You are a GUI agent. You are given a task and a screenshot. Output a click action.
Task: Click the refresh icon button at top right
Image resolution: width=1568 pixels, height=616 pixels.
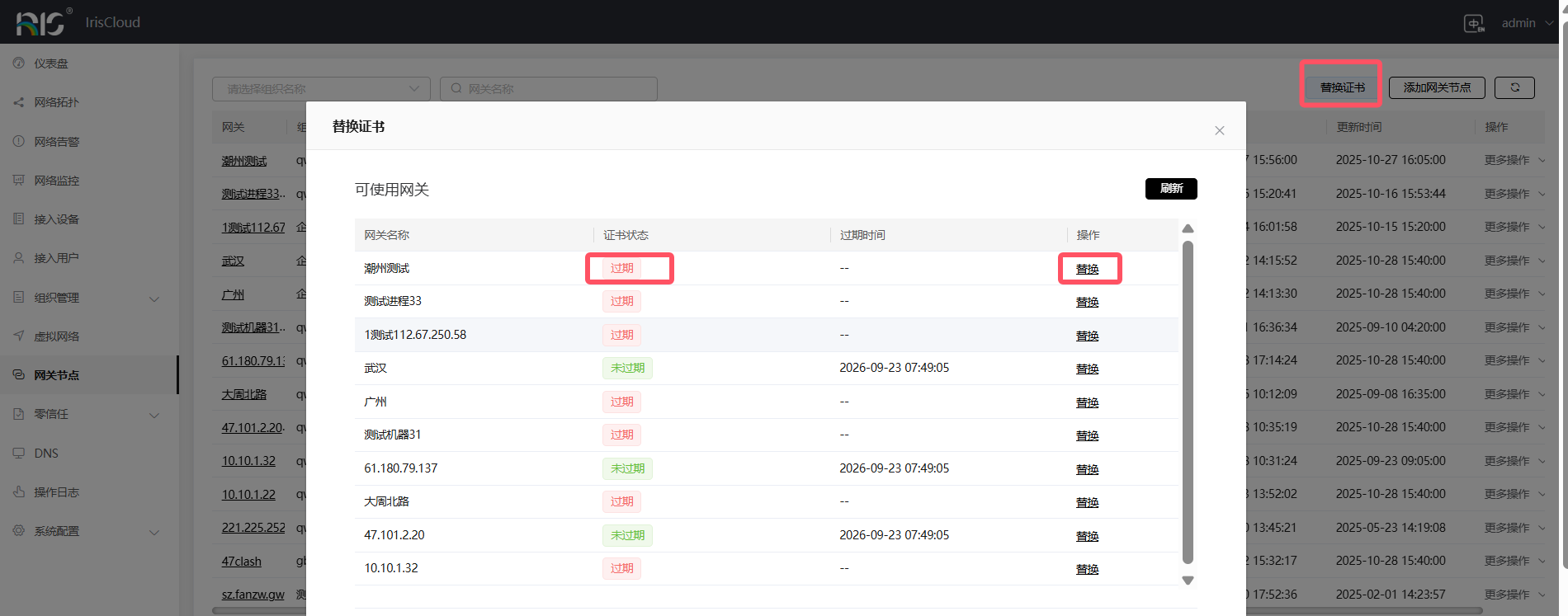click(x=1514, y=87)
